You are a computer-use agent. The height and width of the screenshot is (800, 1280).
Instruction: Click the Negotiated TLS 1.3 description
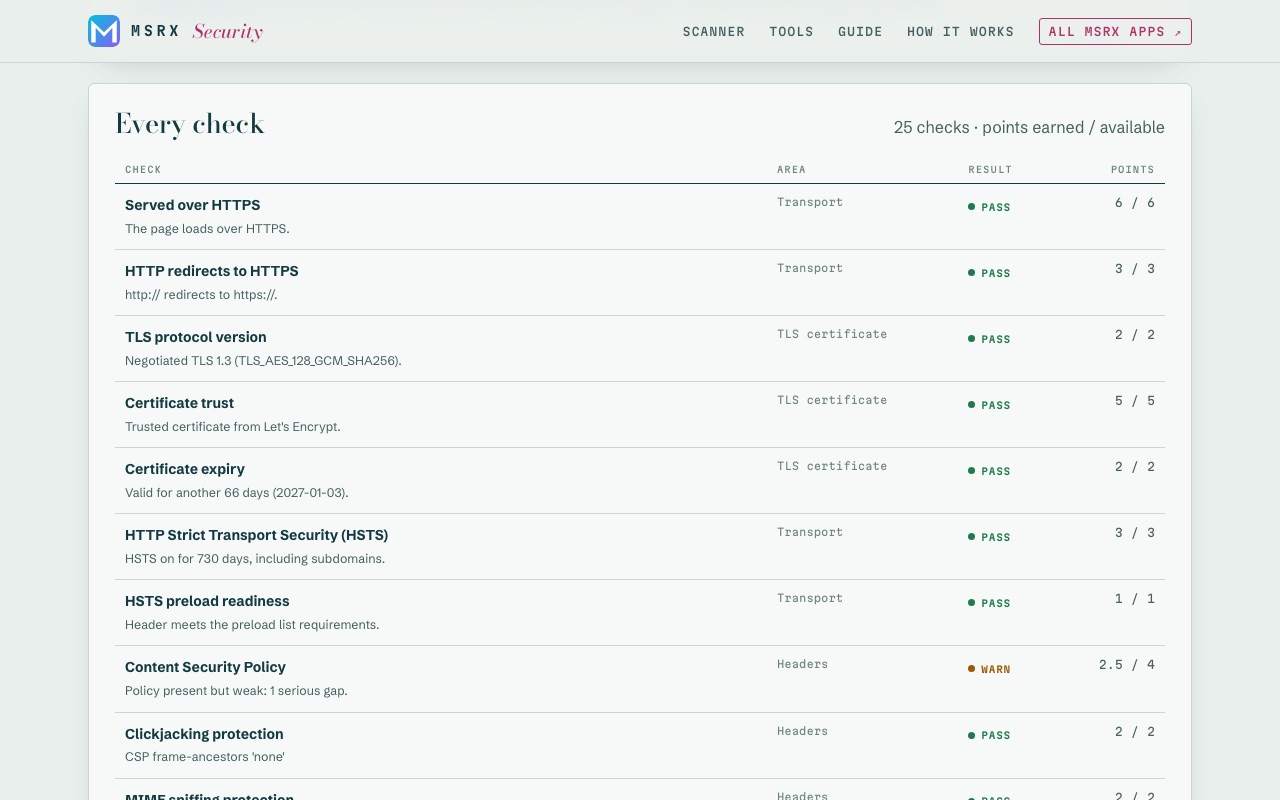pos(263,361)
